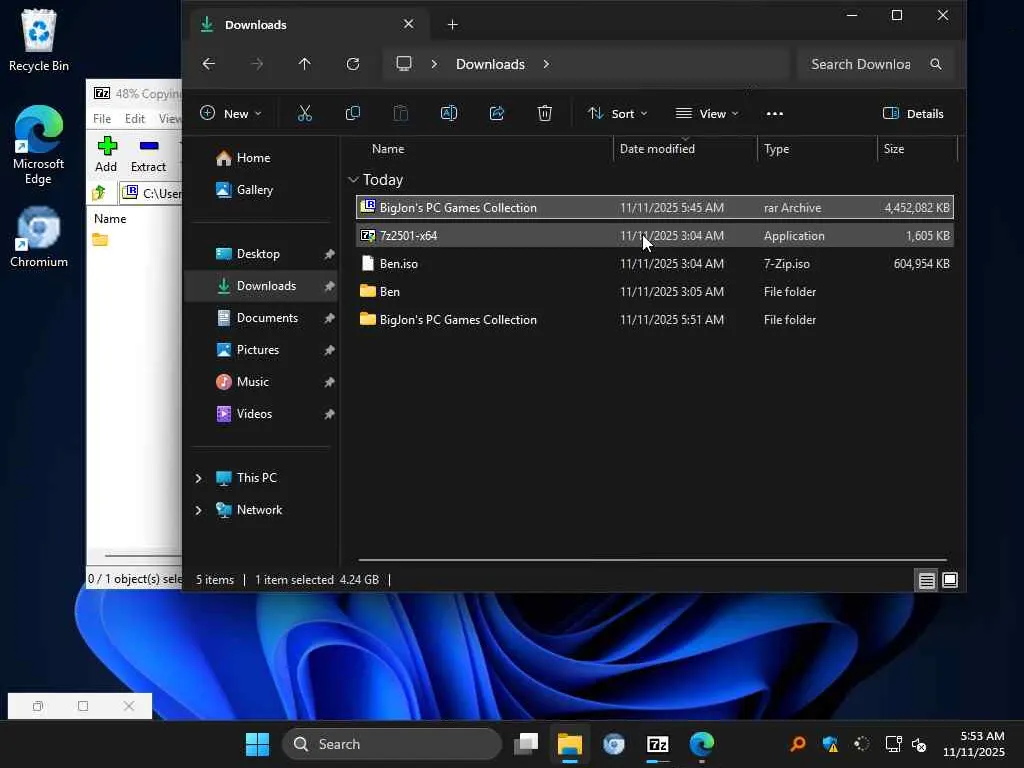Click the New button in toolbar
1024x768 pixels.
point(230,114)
